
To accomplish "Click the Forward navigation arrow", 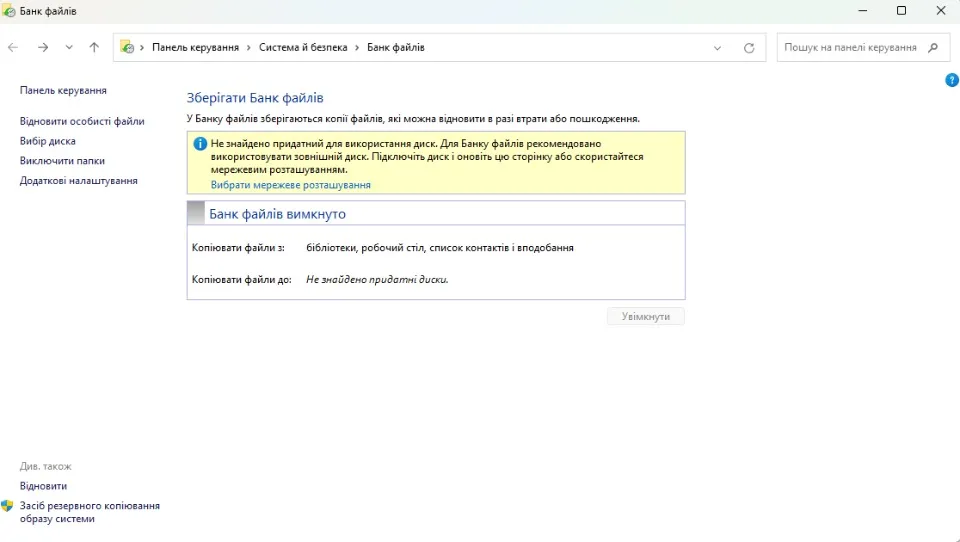I will (x=43, y=47).
